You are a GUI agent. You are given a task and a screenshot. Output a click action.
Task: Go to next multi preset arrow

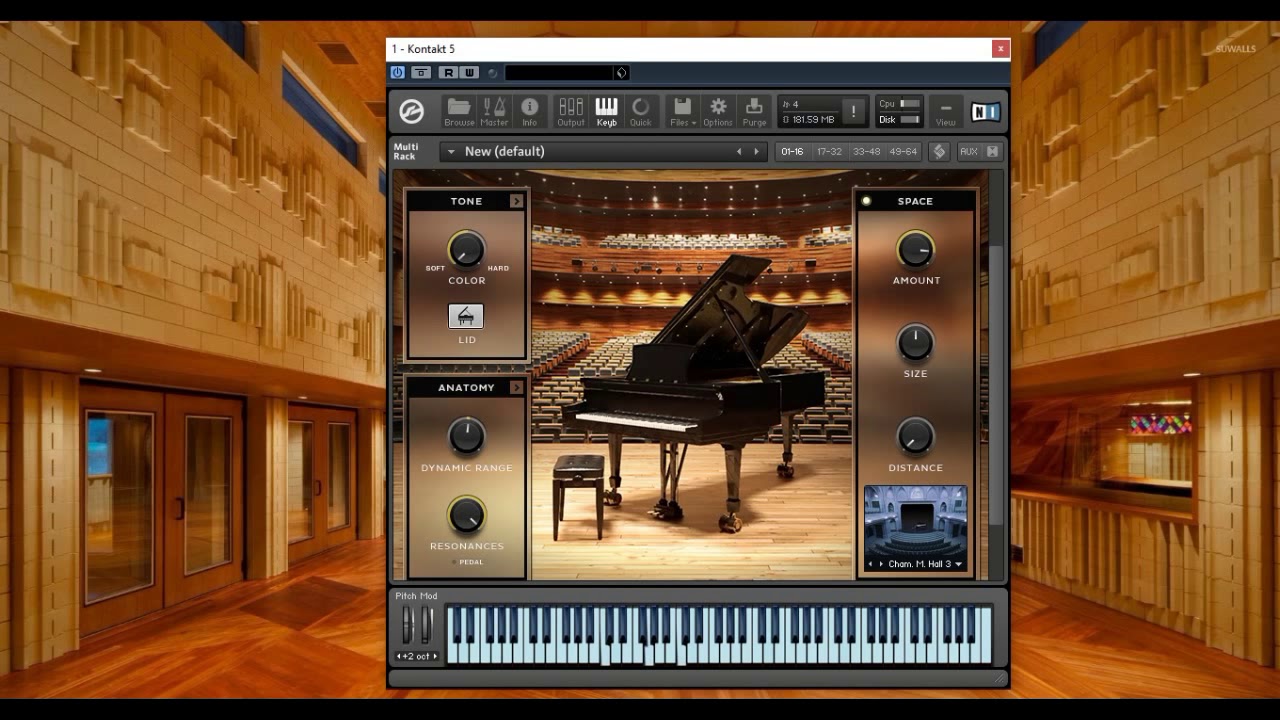[756, 152]
